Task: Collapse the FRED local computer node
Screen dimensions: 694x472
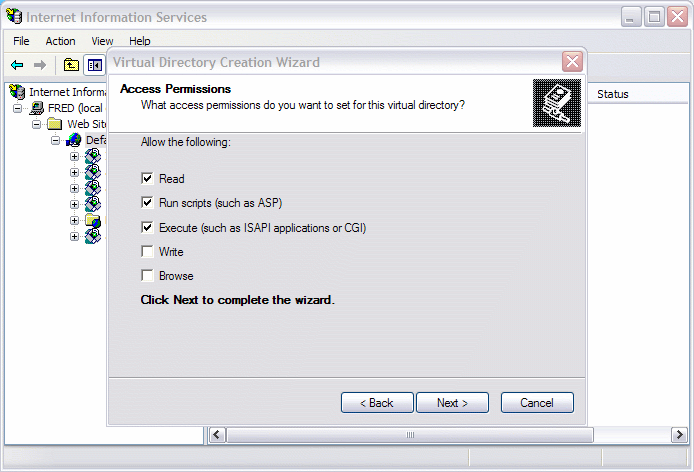Action: [17, 108]
